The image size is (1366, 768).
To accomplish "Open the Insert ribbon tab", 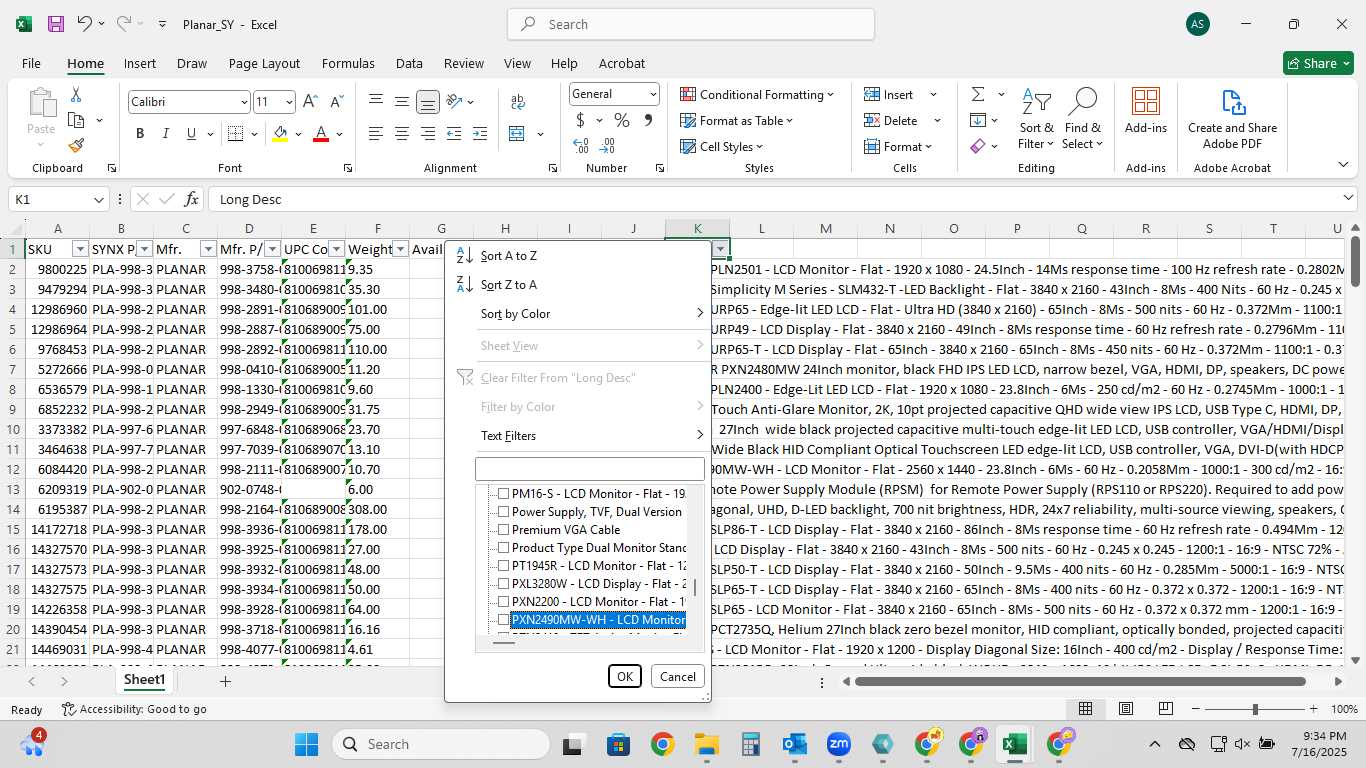I will [x=140, y=63].
